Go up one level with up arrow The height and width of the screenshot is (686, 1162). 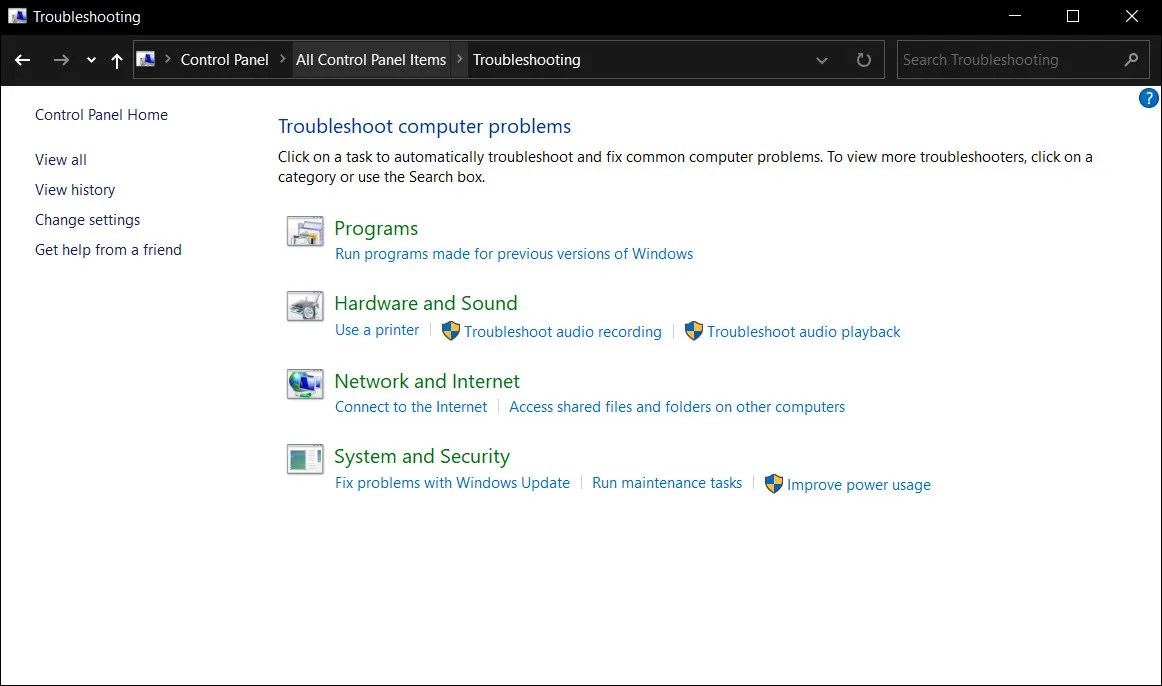[116, 60]
